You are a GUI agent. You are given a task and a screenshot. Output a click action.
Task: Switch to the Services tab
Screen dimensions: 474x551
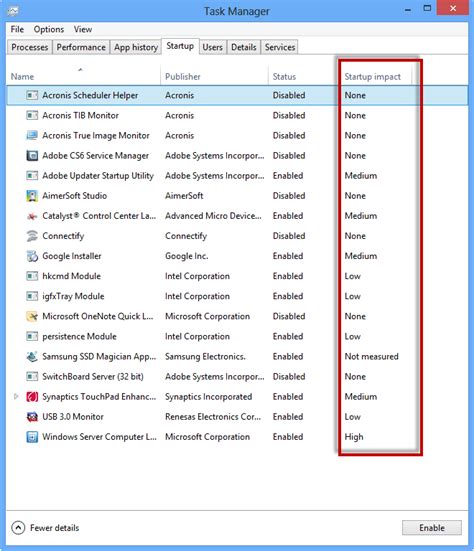point(280,47)
